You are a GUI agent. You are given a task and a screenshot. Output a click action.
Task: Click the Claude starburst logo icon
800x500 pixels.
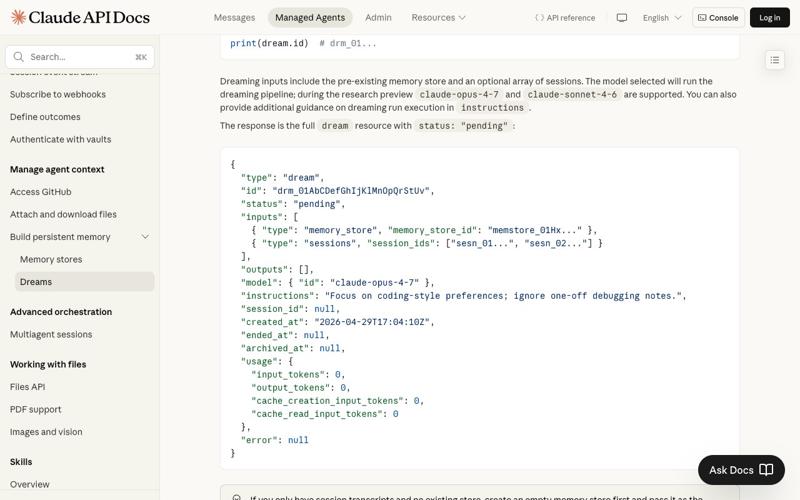tap(18, 17)
